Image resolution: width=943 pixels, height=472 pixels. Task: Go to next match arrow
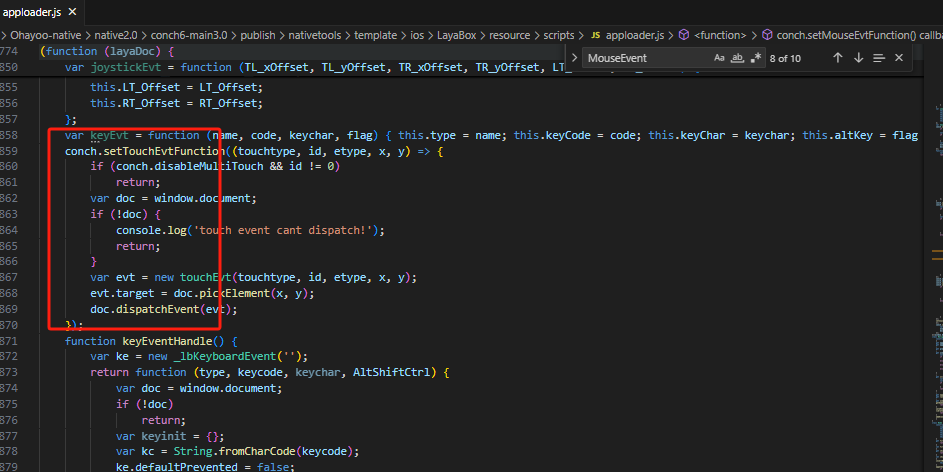[858, 58]
